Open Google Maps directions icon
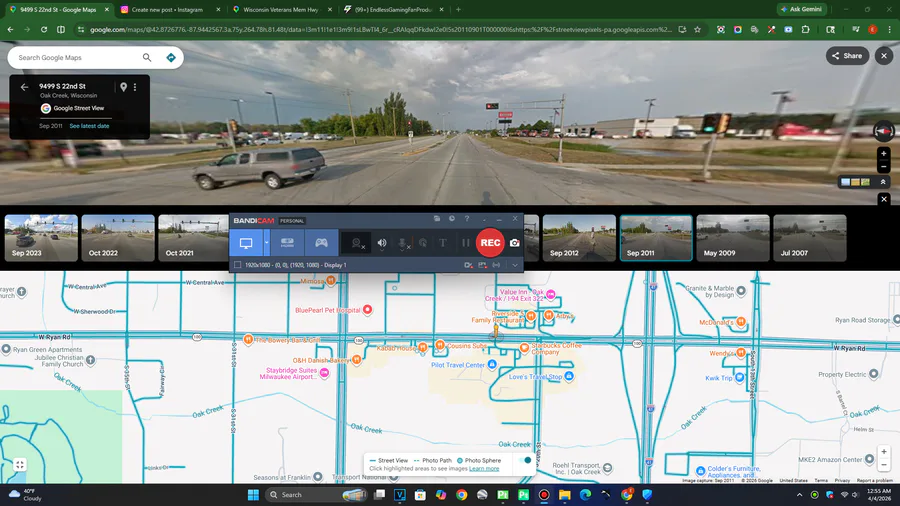The image size is (900, 506). (170, 57)
